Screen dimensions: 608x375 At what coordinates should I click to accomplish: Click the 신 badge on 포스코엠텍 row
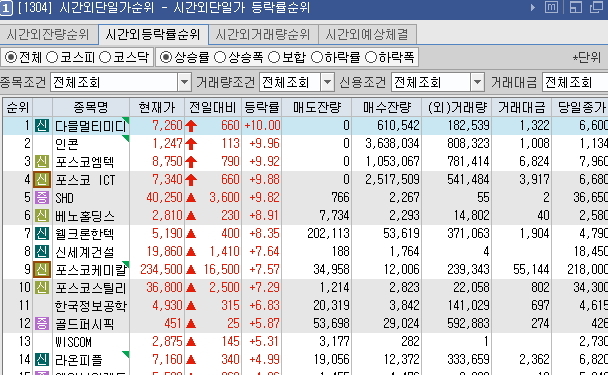pyautogui.click(x=42, y=162)
